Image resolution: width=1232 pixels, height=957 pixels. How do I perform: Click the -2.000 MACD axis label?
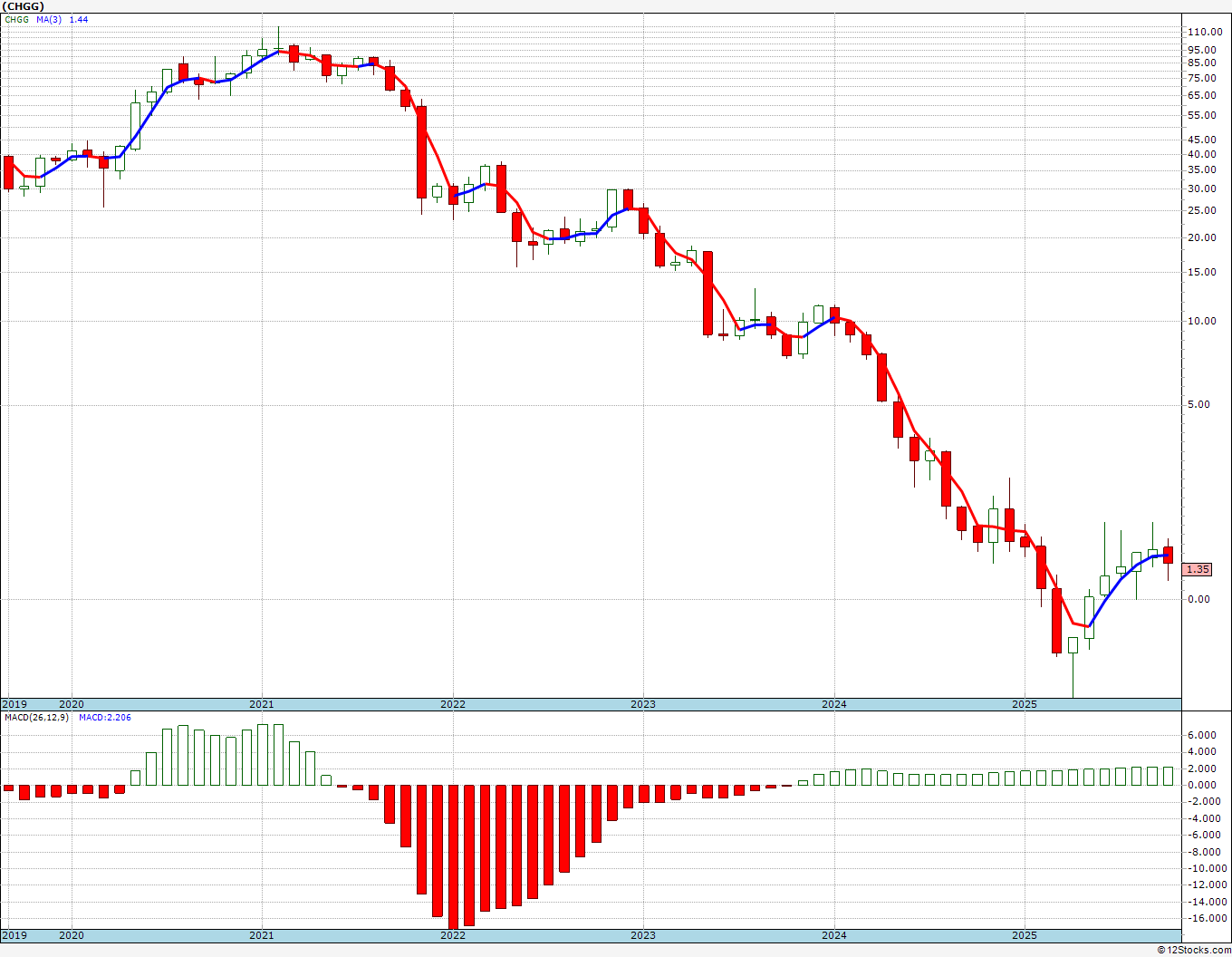pos(1203,801)
